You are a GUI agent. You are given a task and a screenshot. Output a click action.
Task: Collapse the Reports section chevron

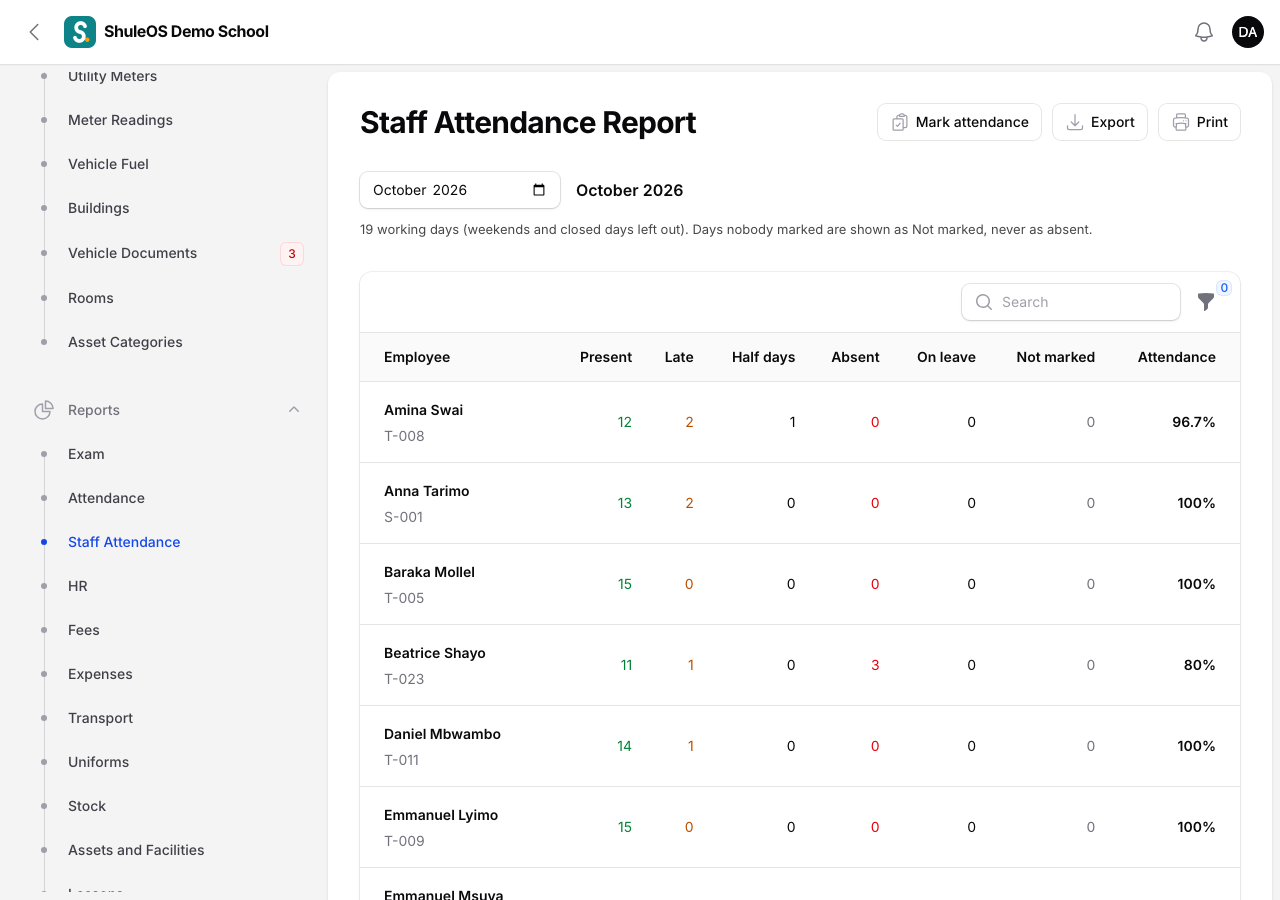coord(294,410)
